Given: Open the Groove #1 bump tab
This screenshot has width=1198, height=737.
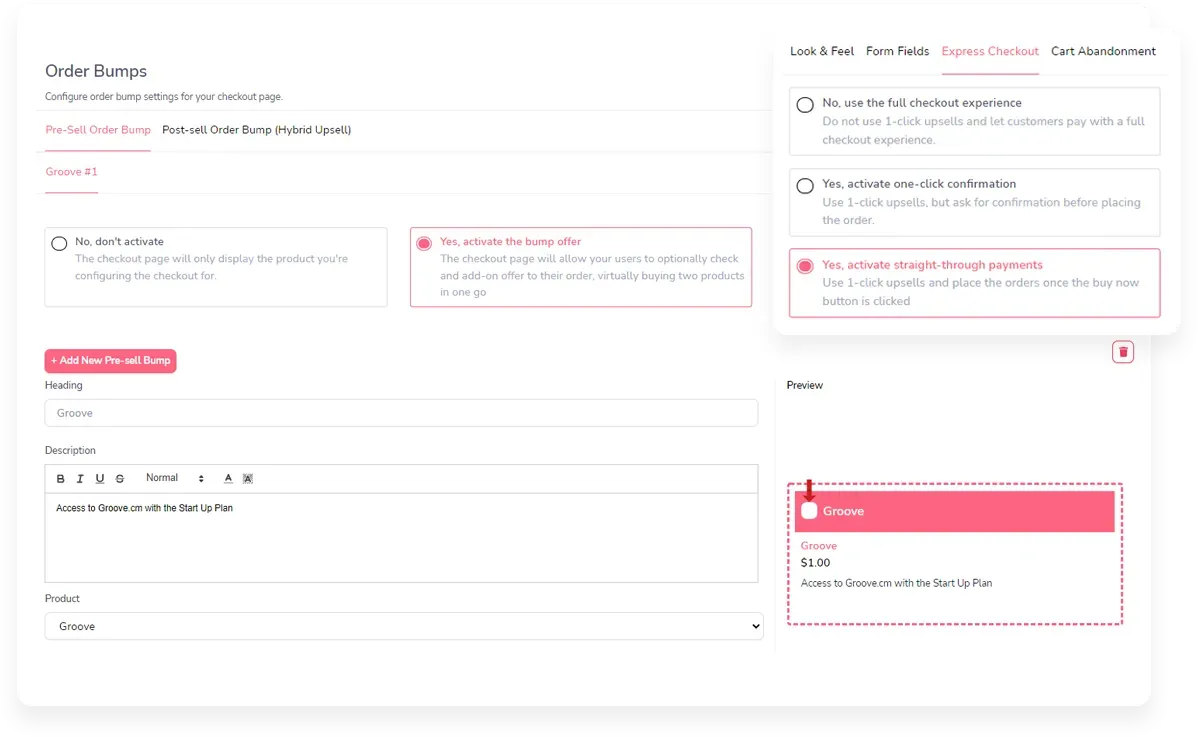Looking at the screenshot, I should [71, 172].
